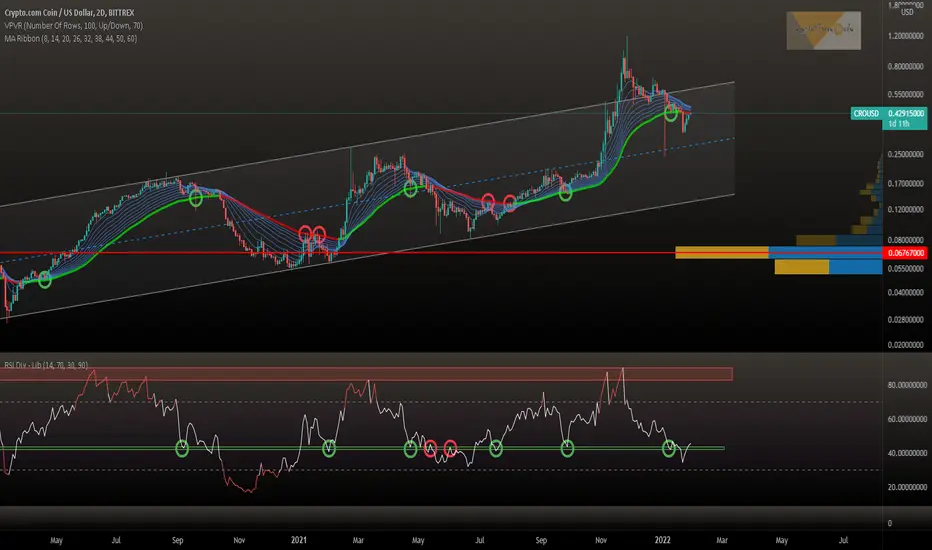The width and height of the screenshot is (932, 550).
Task: Select the RSI Div - Lib indicator label
Action: point(46,365)
